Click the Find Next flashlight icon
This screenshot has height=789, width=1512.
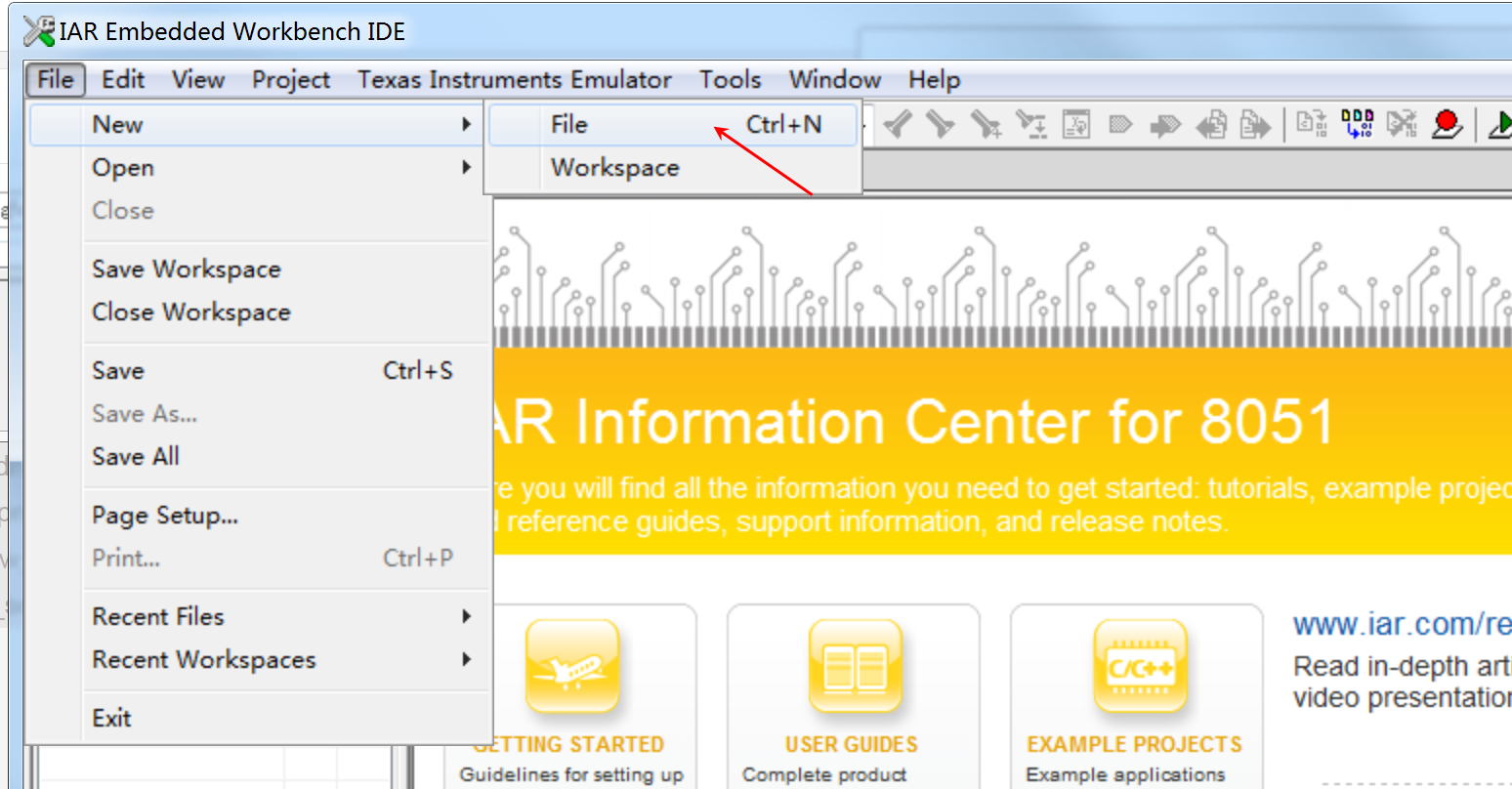941,124
